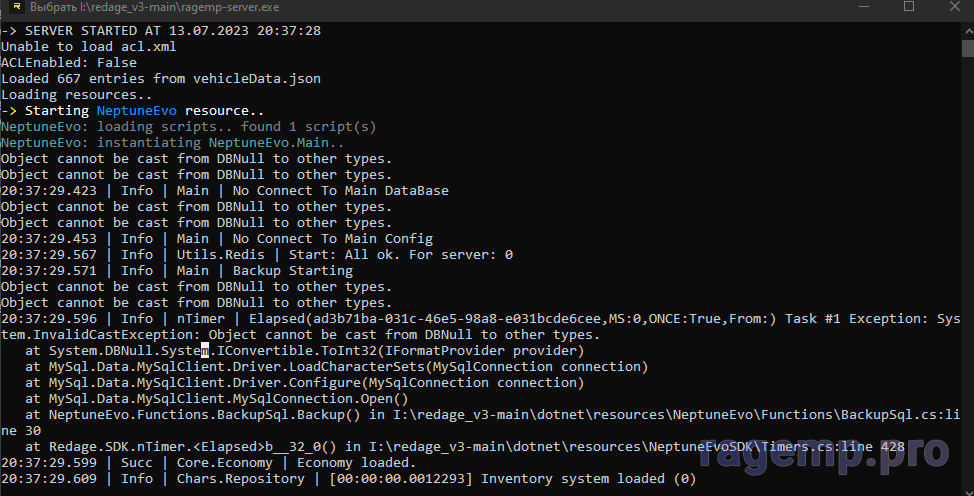Click the 'ACLEnabled: False' line
The image size is (974, 496).
(69, 63)
